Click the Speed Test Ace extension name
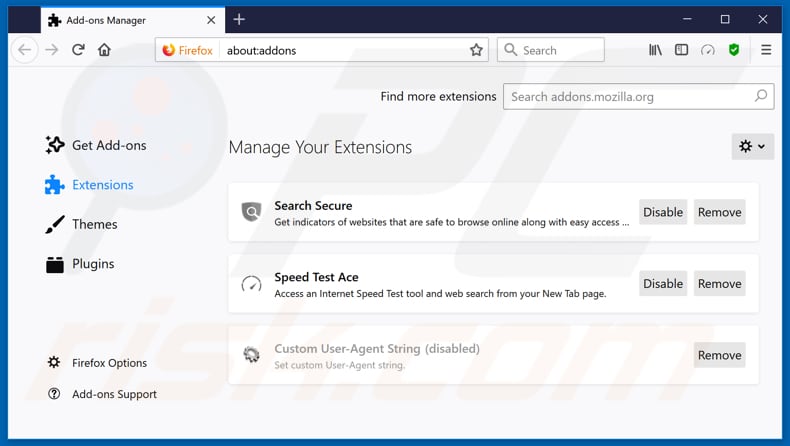Screen dimensions: 790x446 tap(316, 277)
